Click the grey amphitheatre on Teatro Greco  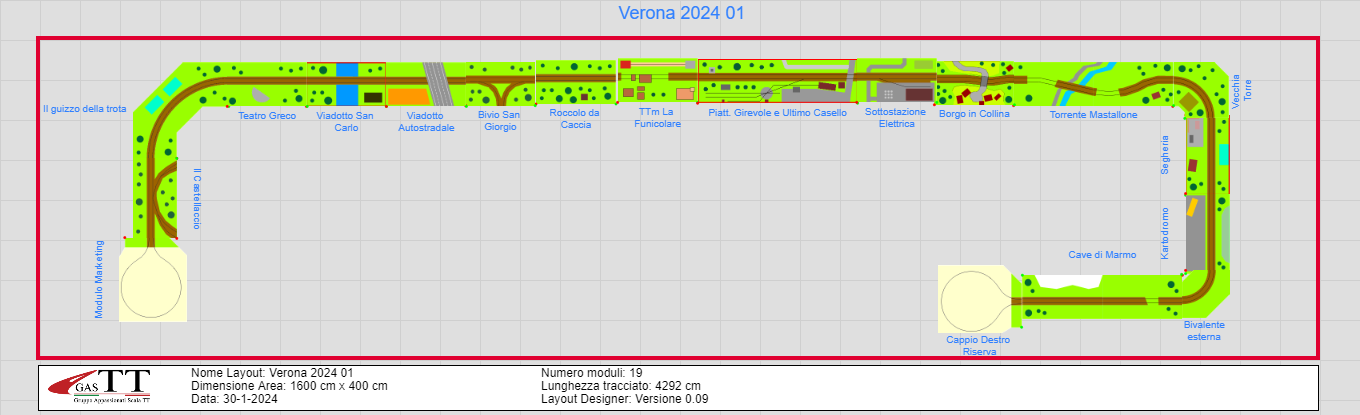(x=260, y=95)
